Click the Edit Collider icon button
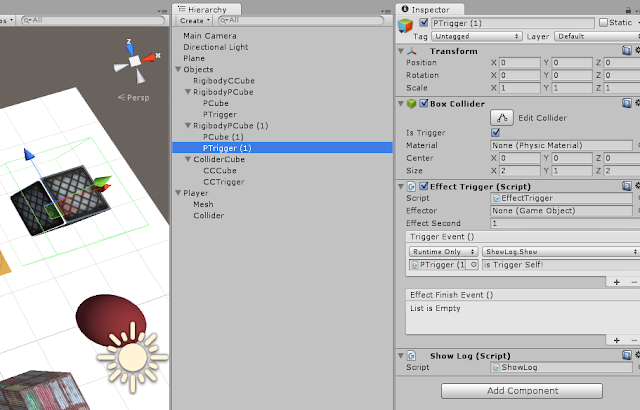Image resolution: width=640 pixels, height=410 pixels. (502, 118)
